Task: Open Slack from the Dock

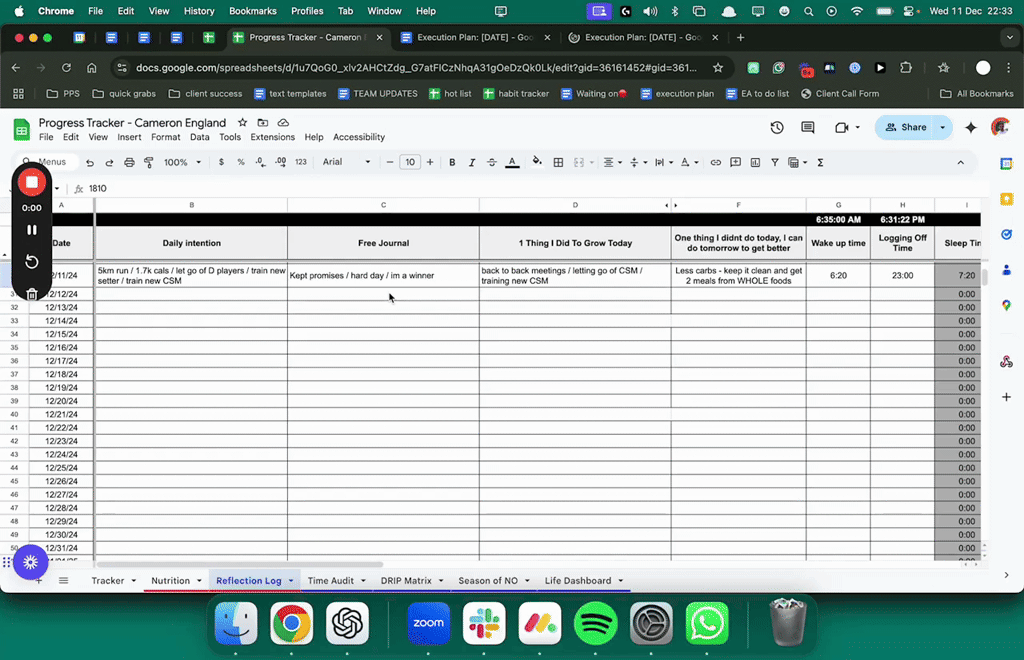Action: click(484, 623)
